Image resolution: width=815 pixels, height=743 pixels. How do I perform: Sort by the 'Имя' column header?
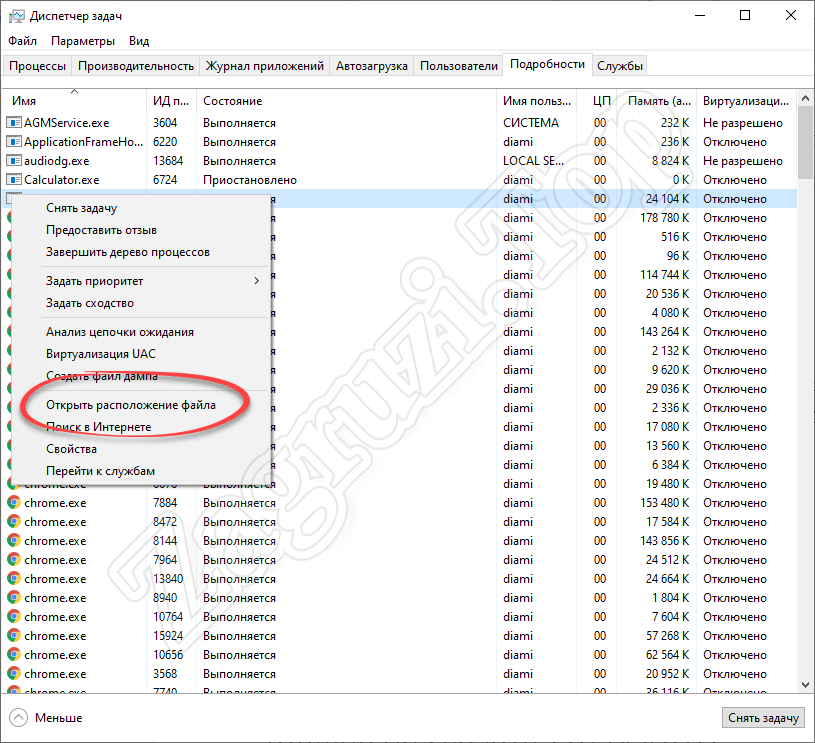25,101
